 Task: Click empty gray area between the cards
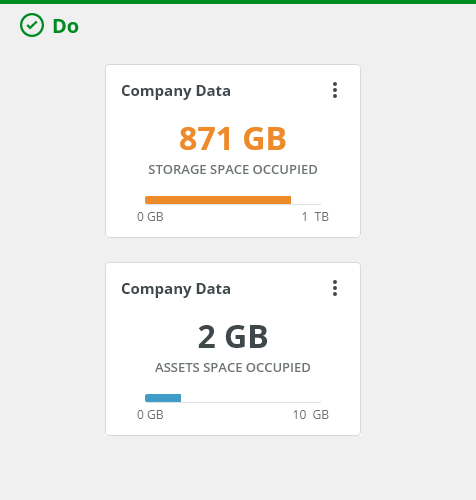tap(233, 250)
